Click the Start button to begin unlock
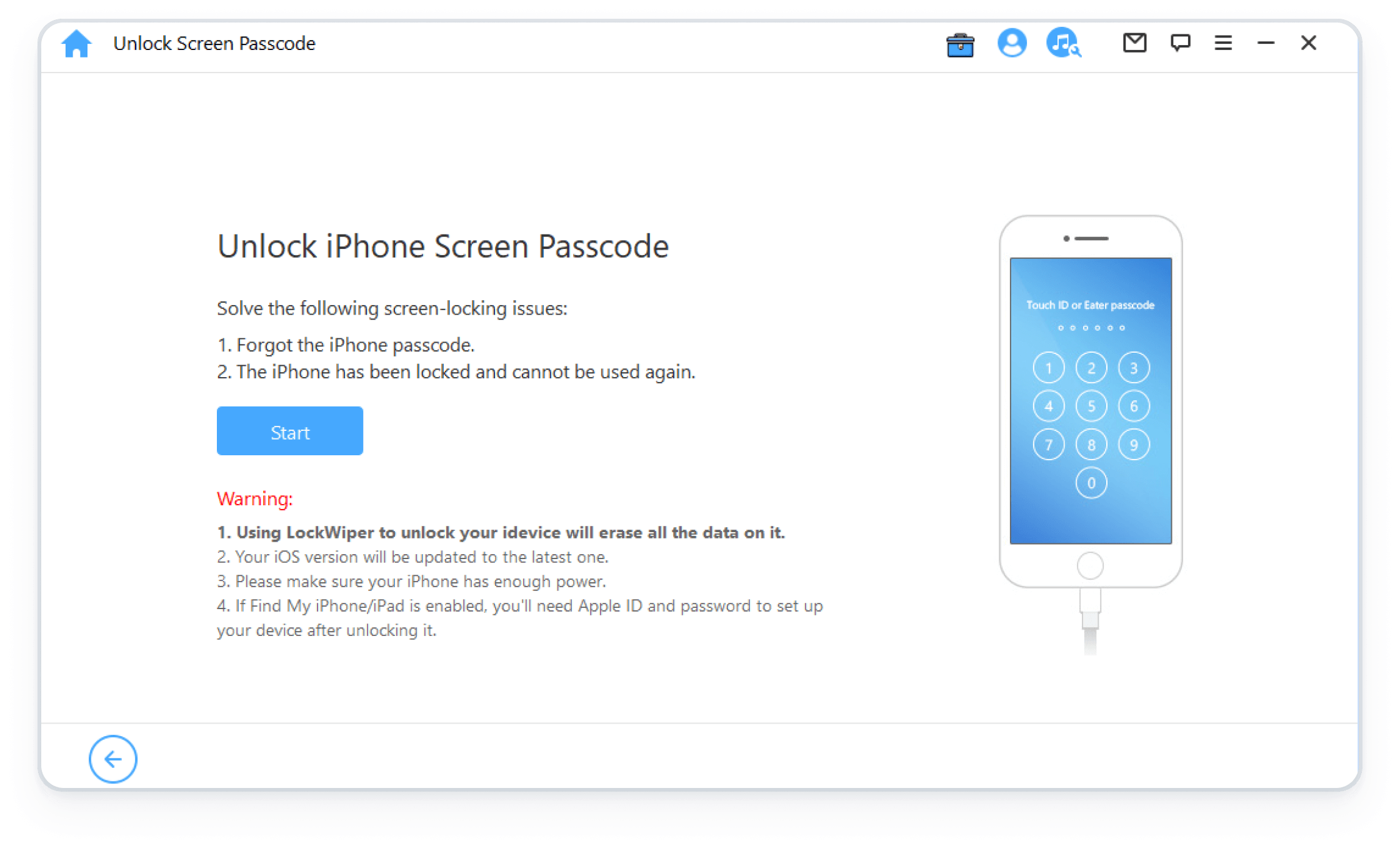Screen dimensions: 1400x848 (x=290, y=432)
